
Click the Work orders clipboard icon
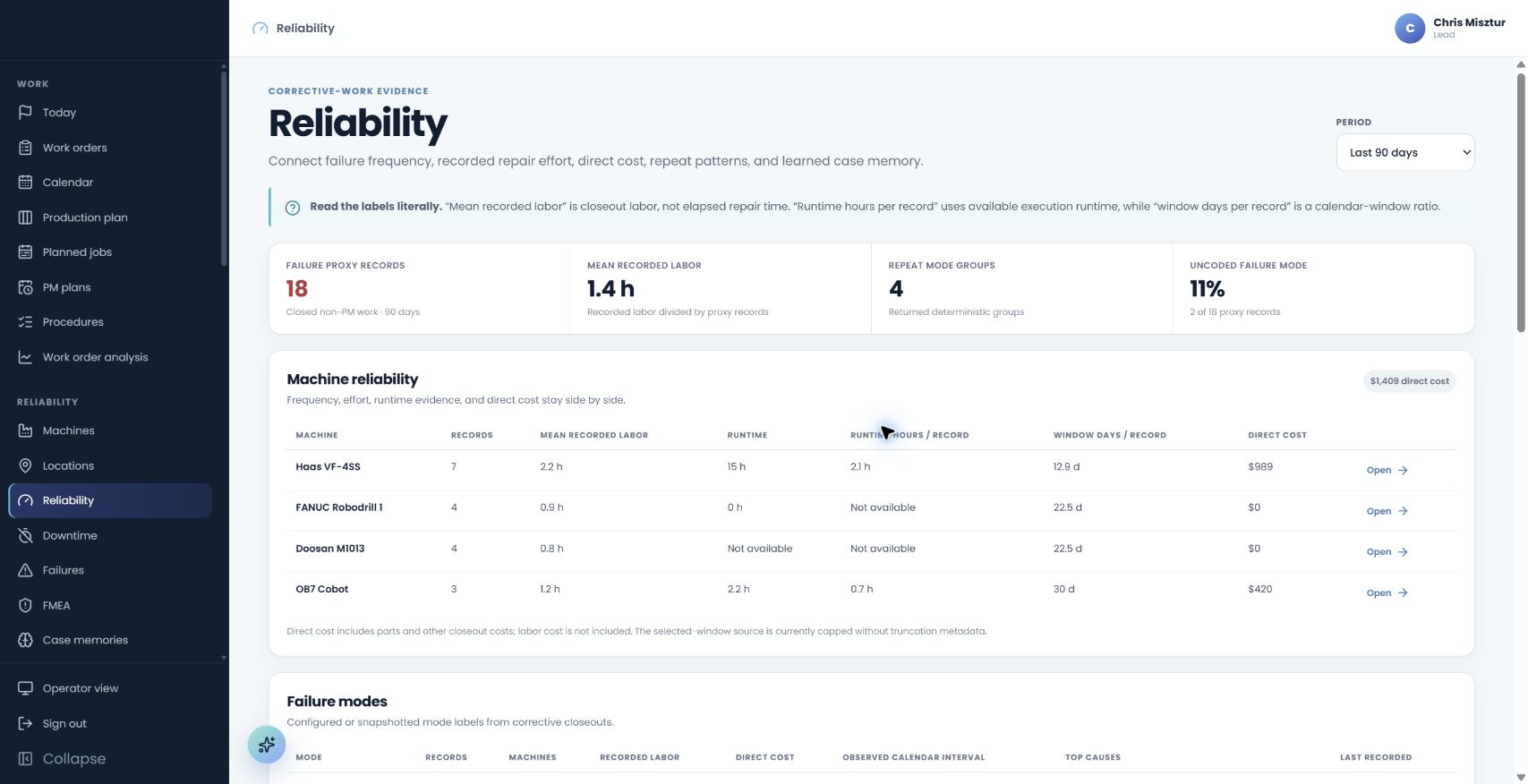click(25, 148)
